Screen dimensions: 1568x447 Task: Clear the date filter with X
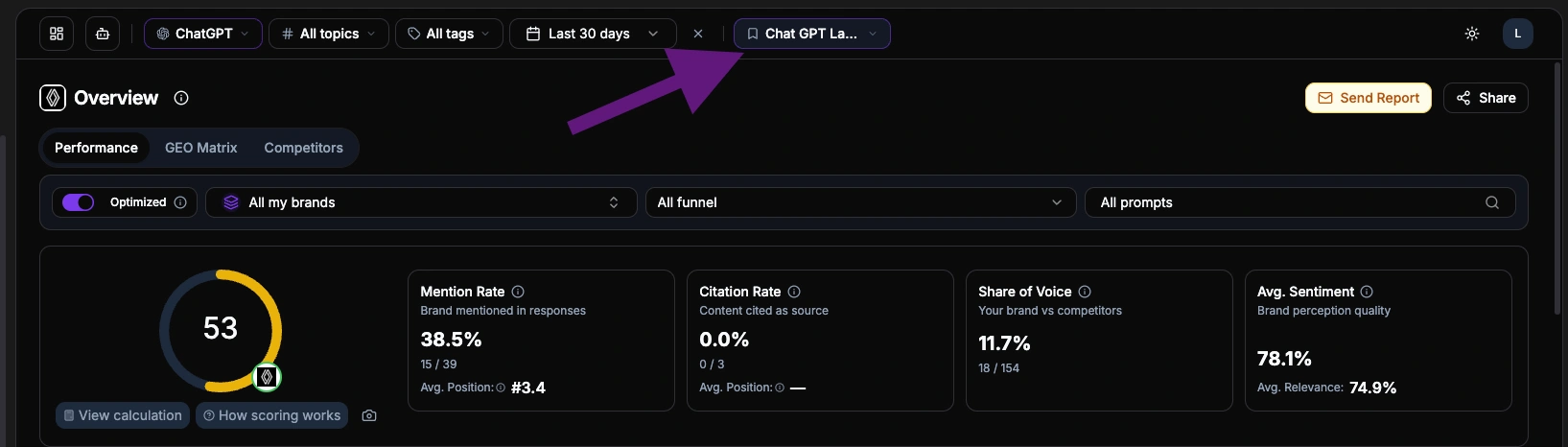coord(698,34)
